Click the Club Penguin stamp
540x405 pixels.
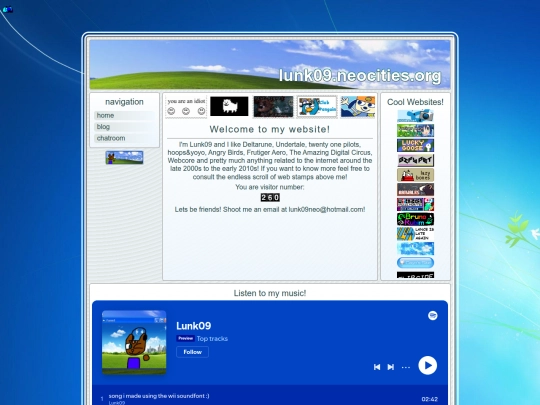(317, 107)
